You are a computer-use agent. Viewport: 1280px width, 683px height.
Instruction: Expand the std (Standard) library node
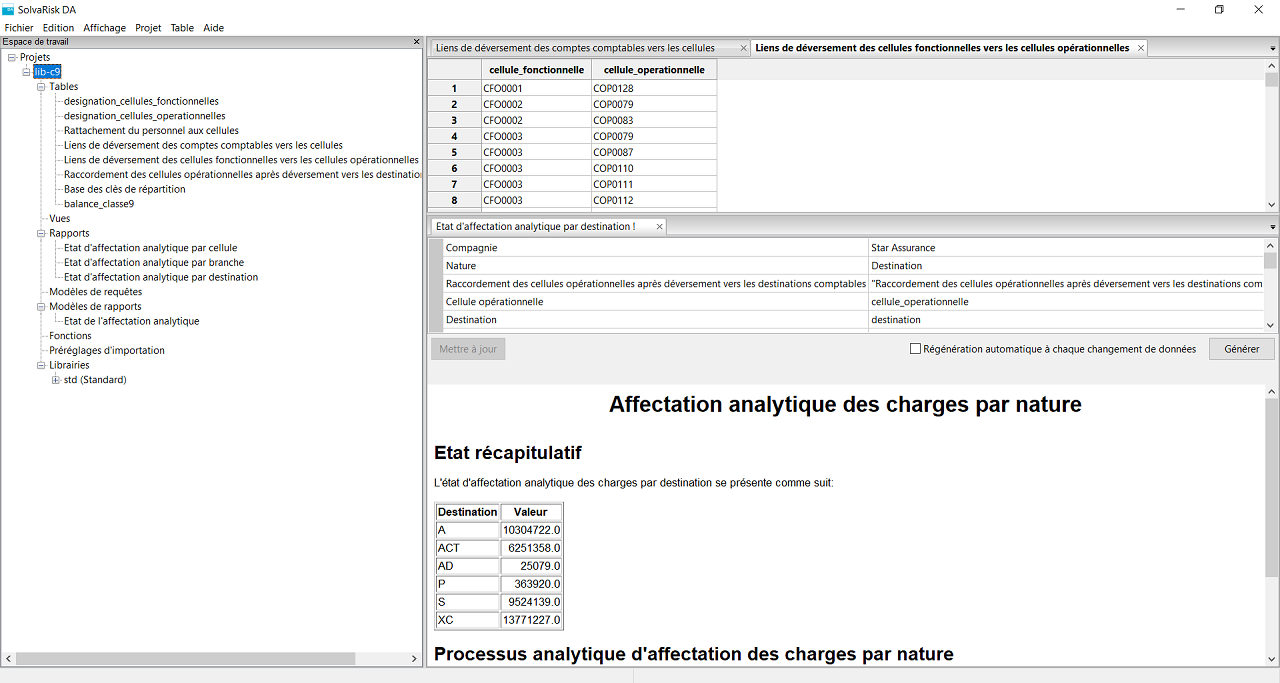tap(56, 380)
